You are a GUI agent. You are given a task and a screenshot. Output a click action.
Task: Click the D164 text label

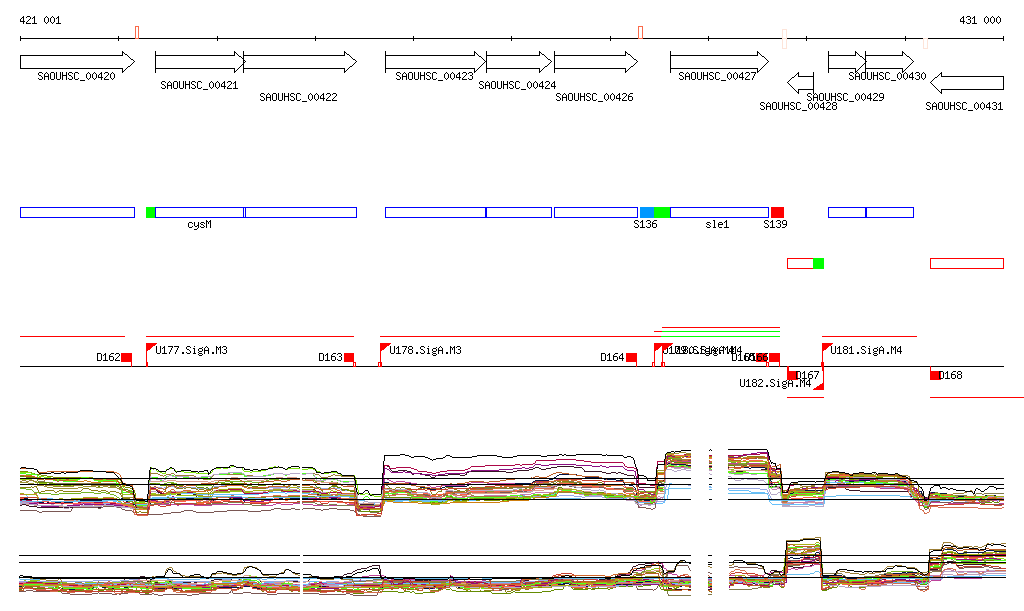coord(613,357)
